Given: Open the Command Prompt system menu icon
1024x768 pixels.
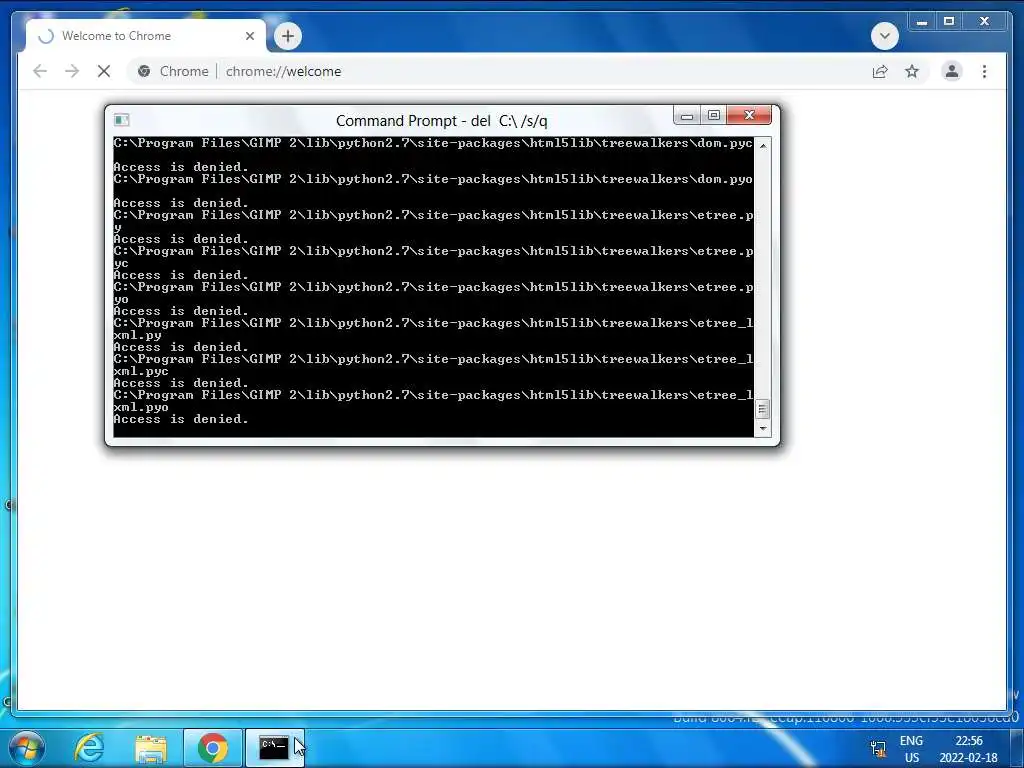Looking at the screenshot, I should coord(121,120).
